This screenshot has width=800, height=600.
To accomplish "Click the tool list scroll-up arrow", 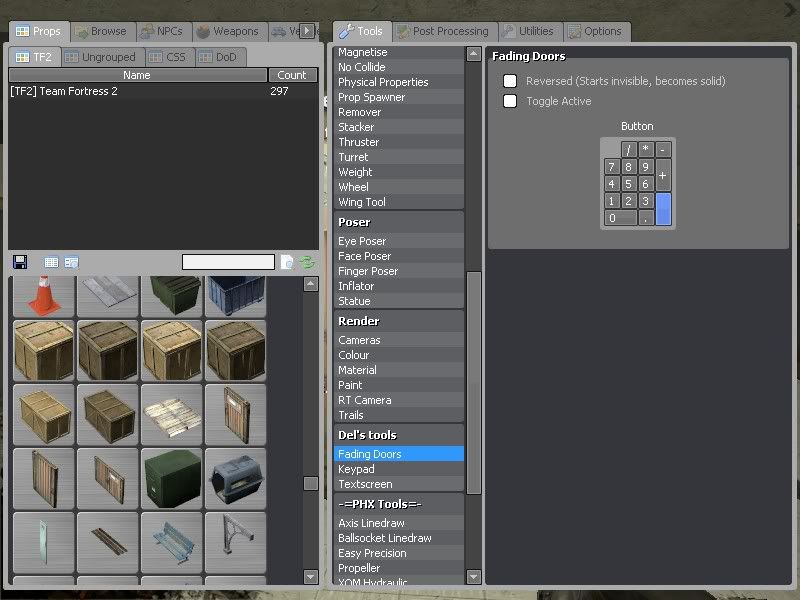I will tap(473, 54).
